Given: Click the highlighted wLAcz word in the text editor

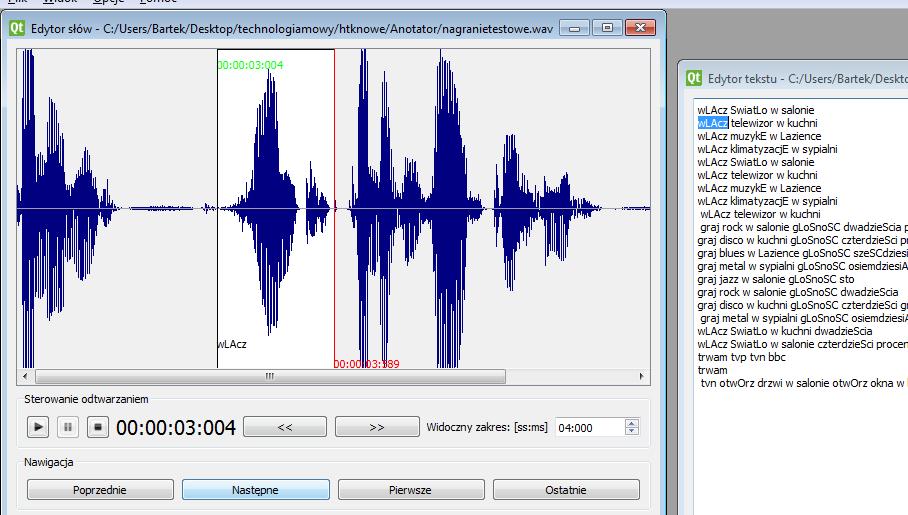Looking at the screenshot, I should pos(713,123).
